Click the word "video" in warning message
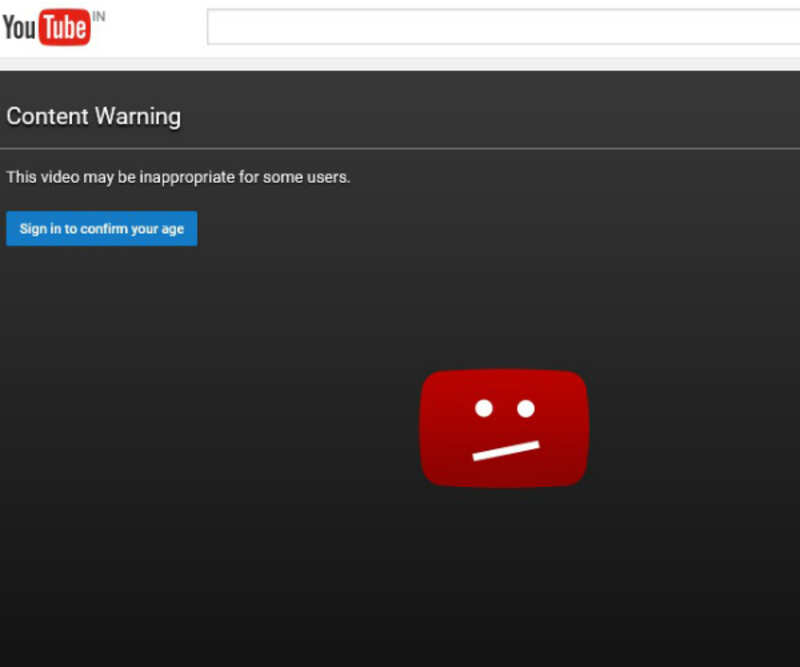The image size is (800, 667). (x=59, y=177)
